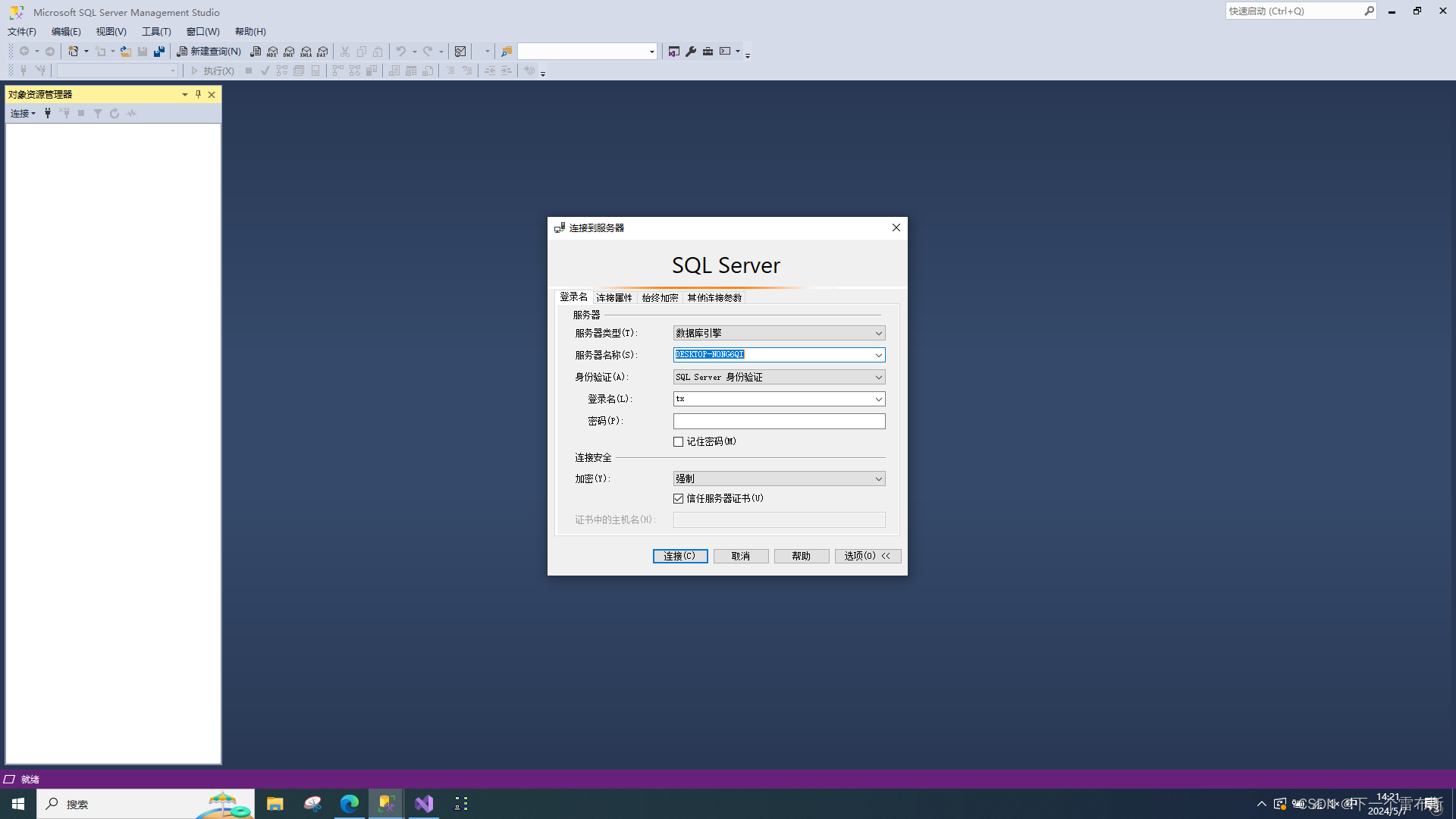
Task: Click the MDX query icon
Action: [272, 52]
